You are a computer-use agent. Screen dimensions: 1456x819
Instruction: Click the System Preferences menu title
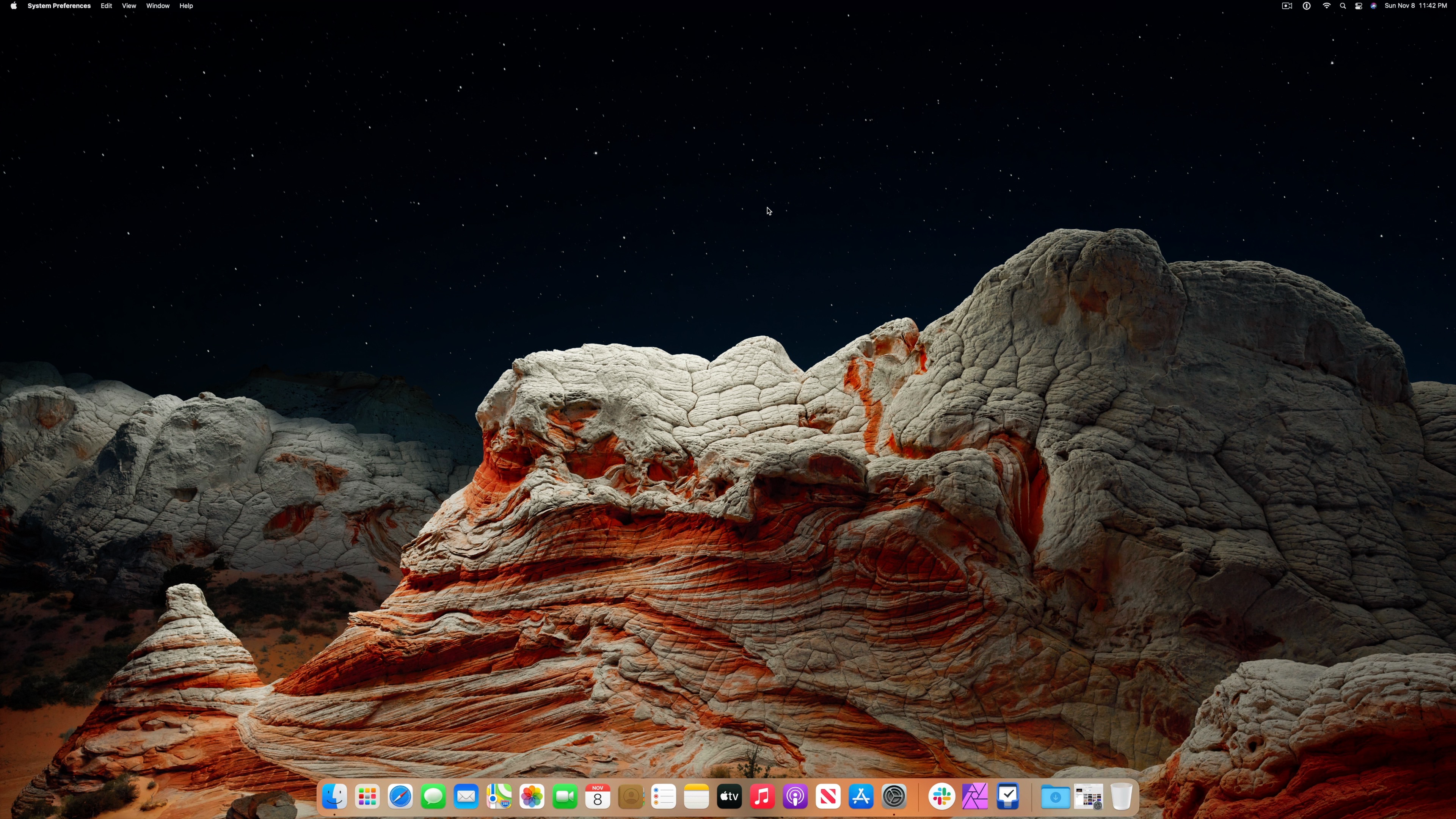point(59,6)
